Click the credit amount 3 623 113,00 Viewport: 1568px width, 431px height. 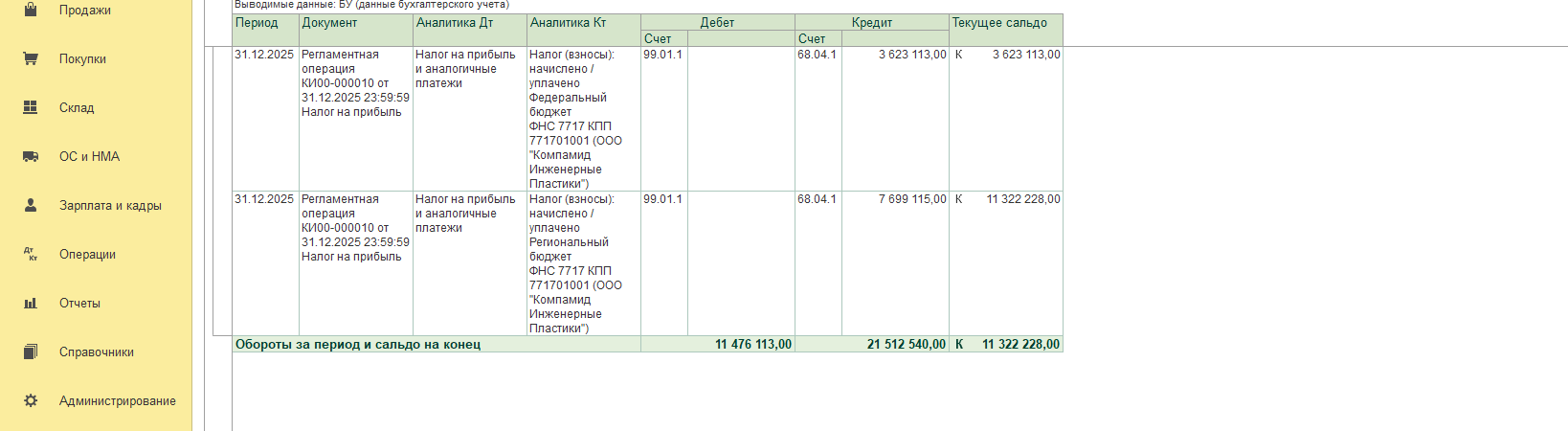pyautogui.click(x=911, y=55)
